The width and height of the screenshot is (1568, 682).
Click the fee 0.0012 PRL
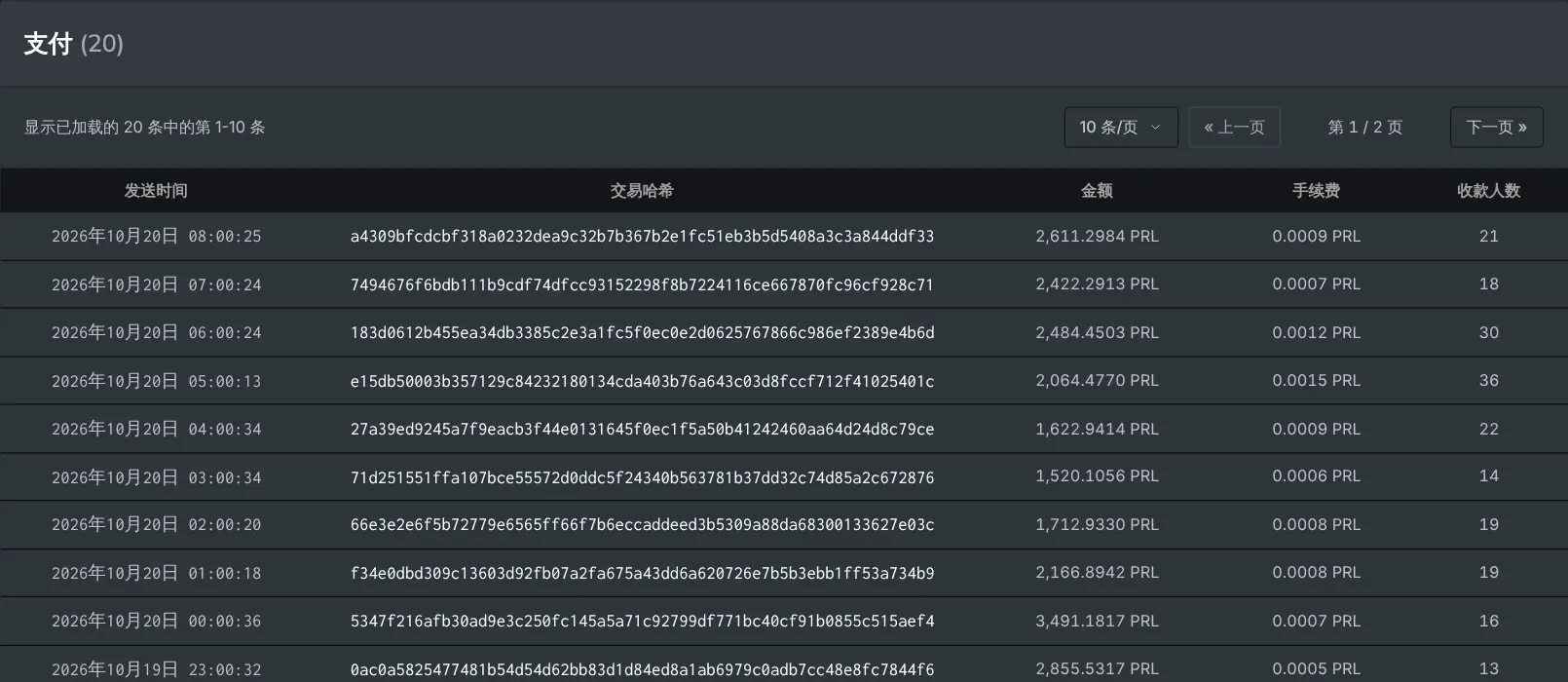(1316, 333)
